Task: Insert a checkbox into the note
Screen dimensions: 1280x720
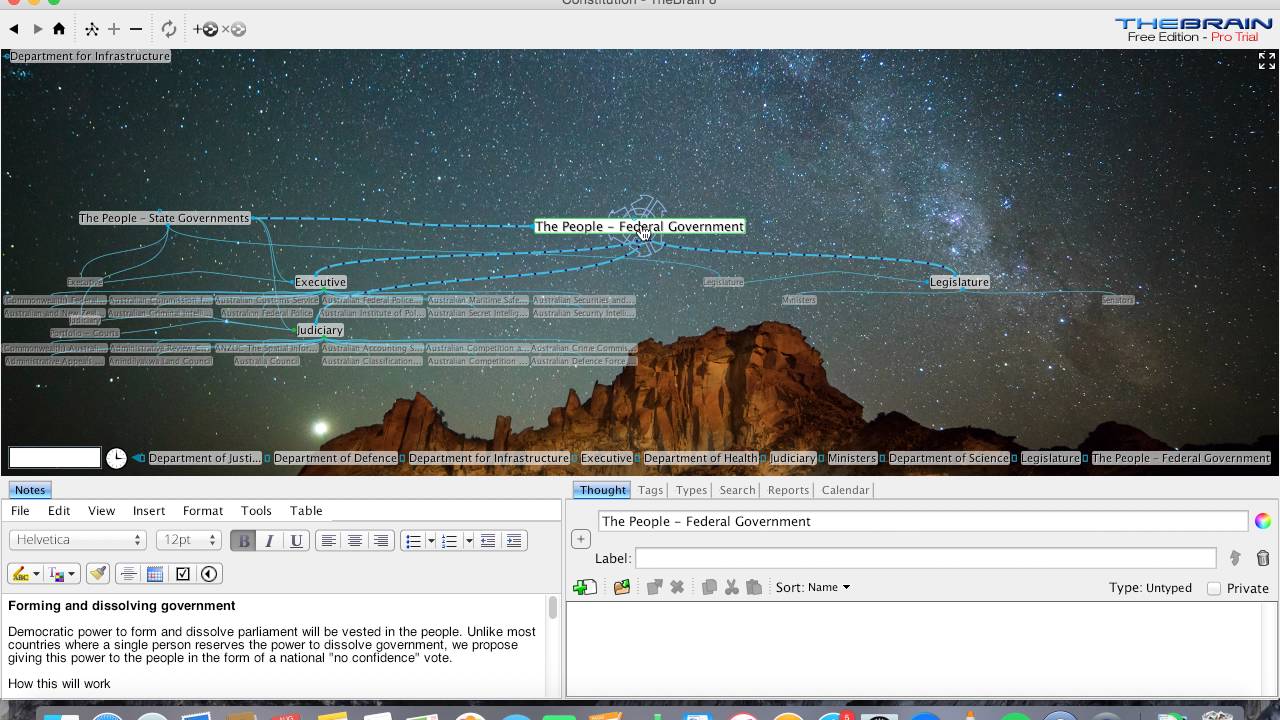Action: pos(182,574)
